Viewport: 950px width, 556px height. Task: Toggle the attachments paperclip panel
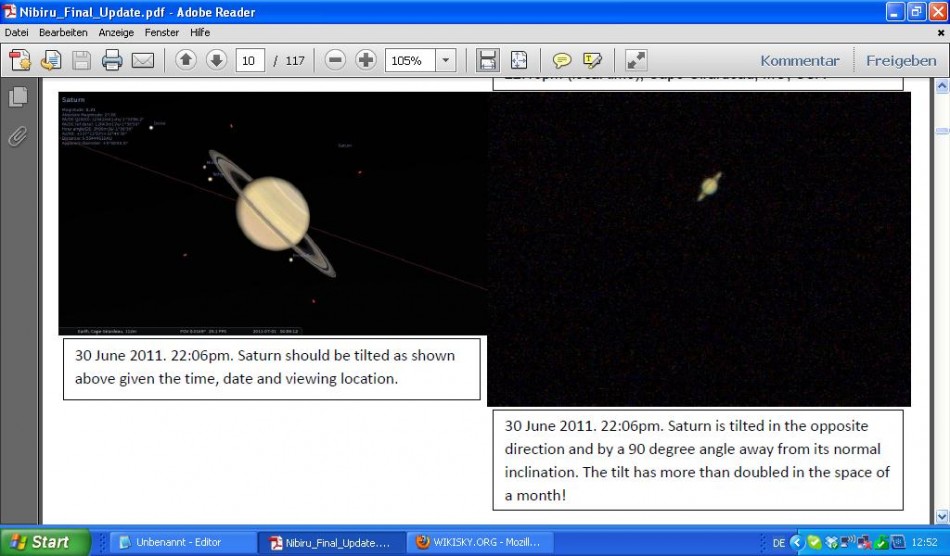[17, 136]
